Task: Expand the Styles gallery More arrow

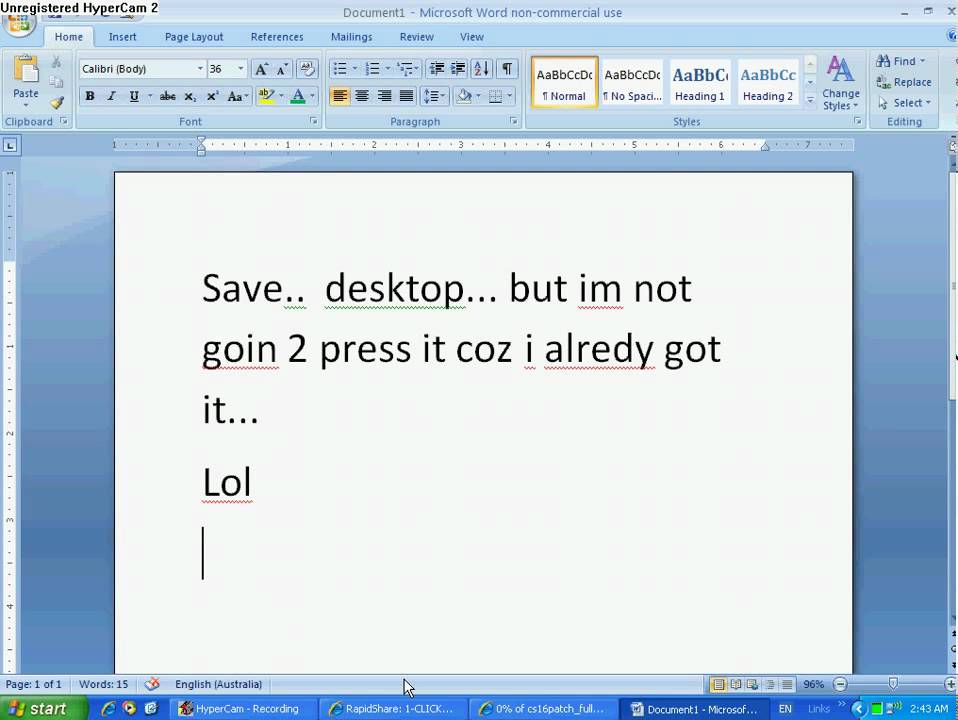Action: (810, 100)
